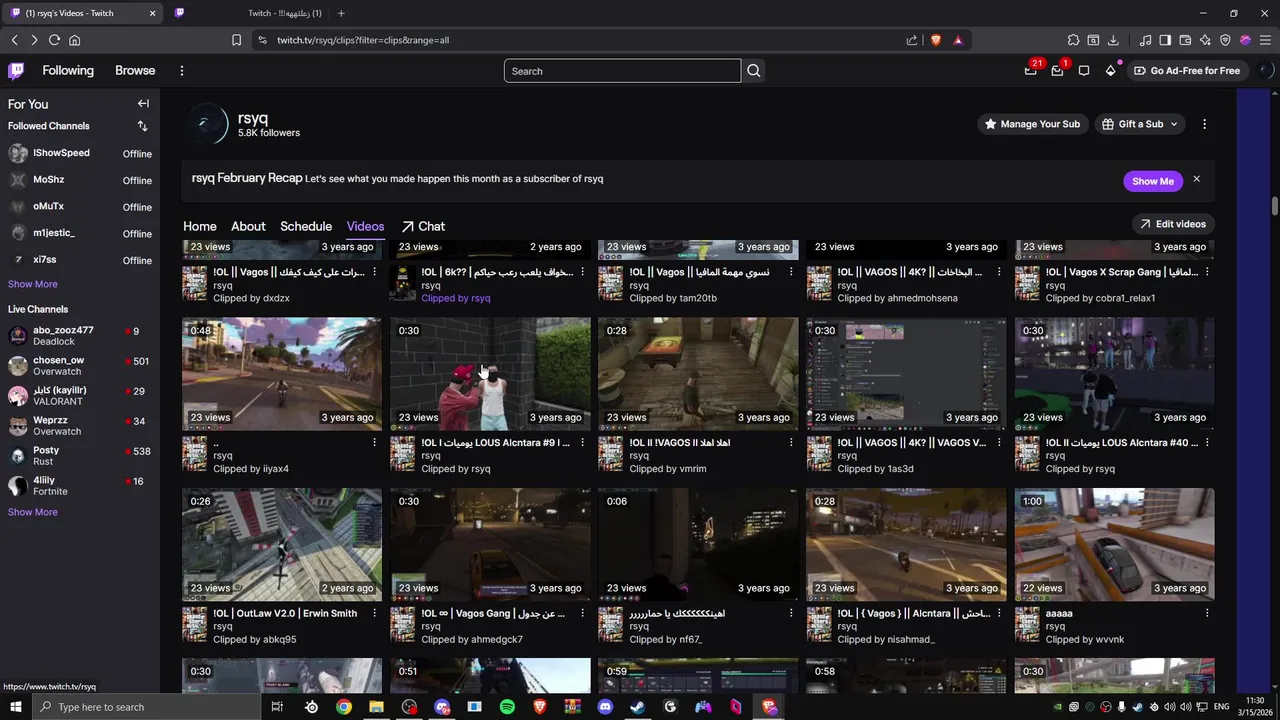Play the 0:06 clip thumbnail by nf67_
This screenshot has width=1280, height=720.
(698, 545)
